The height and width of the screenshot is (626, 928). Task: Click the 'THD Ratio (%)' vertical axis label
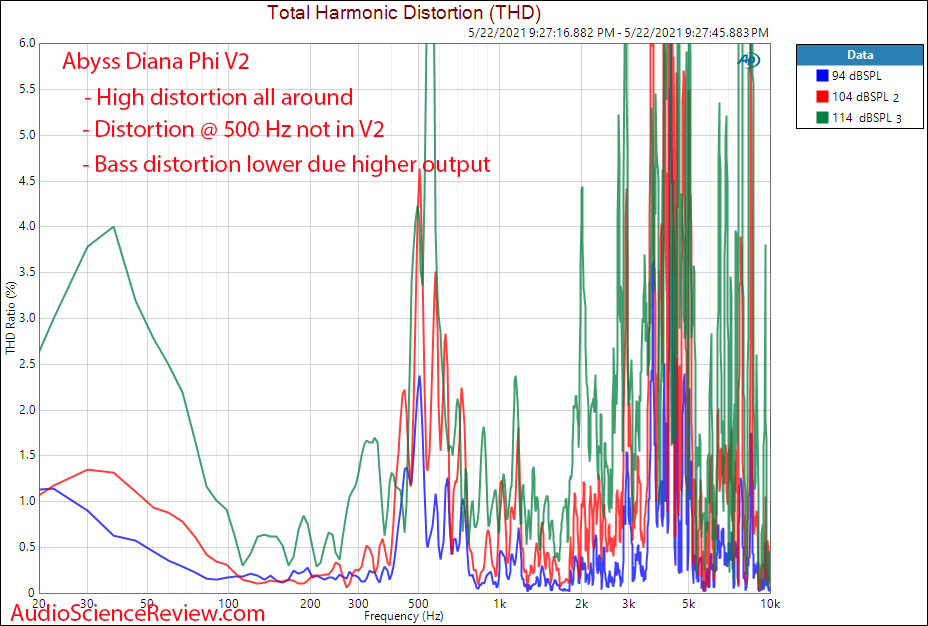11,318
